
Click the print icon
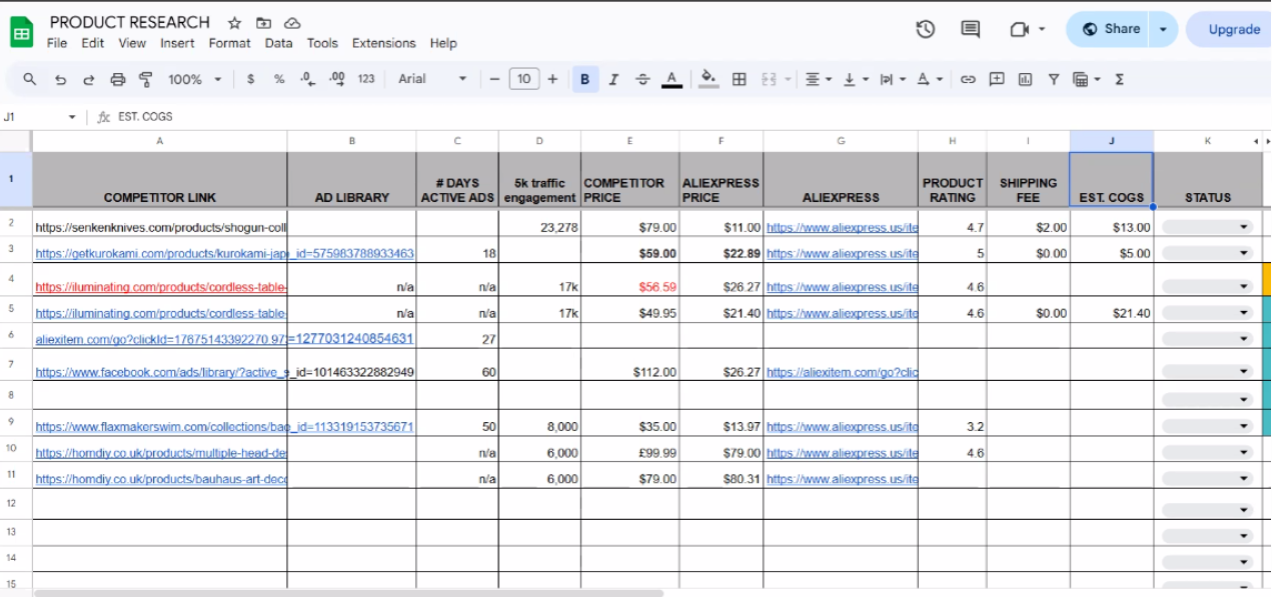click(x=118, y=79)
